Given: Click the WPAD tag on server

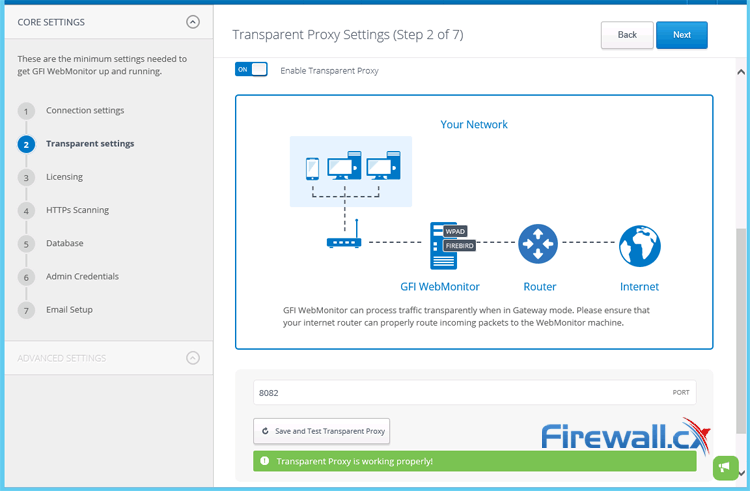Looking at the screenshot, I should pyautogui.click(x=455, y=231).
